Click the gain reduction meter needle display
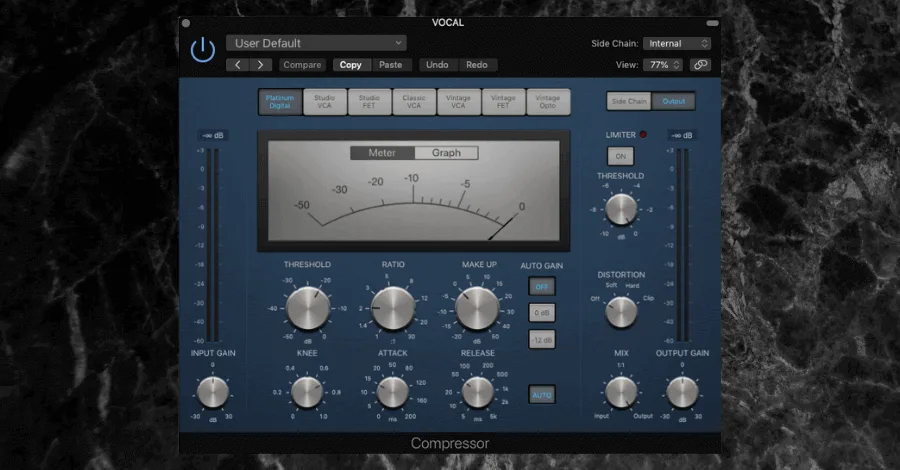This screenshot has width=900, height=470. click(x=413, y=191)
